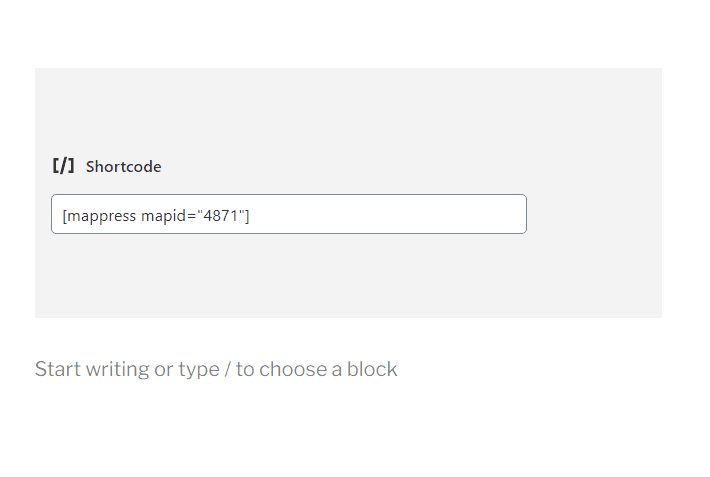The width and height of the screenshot is (710, 478).
Task: Click grey block area right of shortcode input
Action: click(595, 214)
